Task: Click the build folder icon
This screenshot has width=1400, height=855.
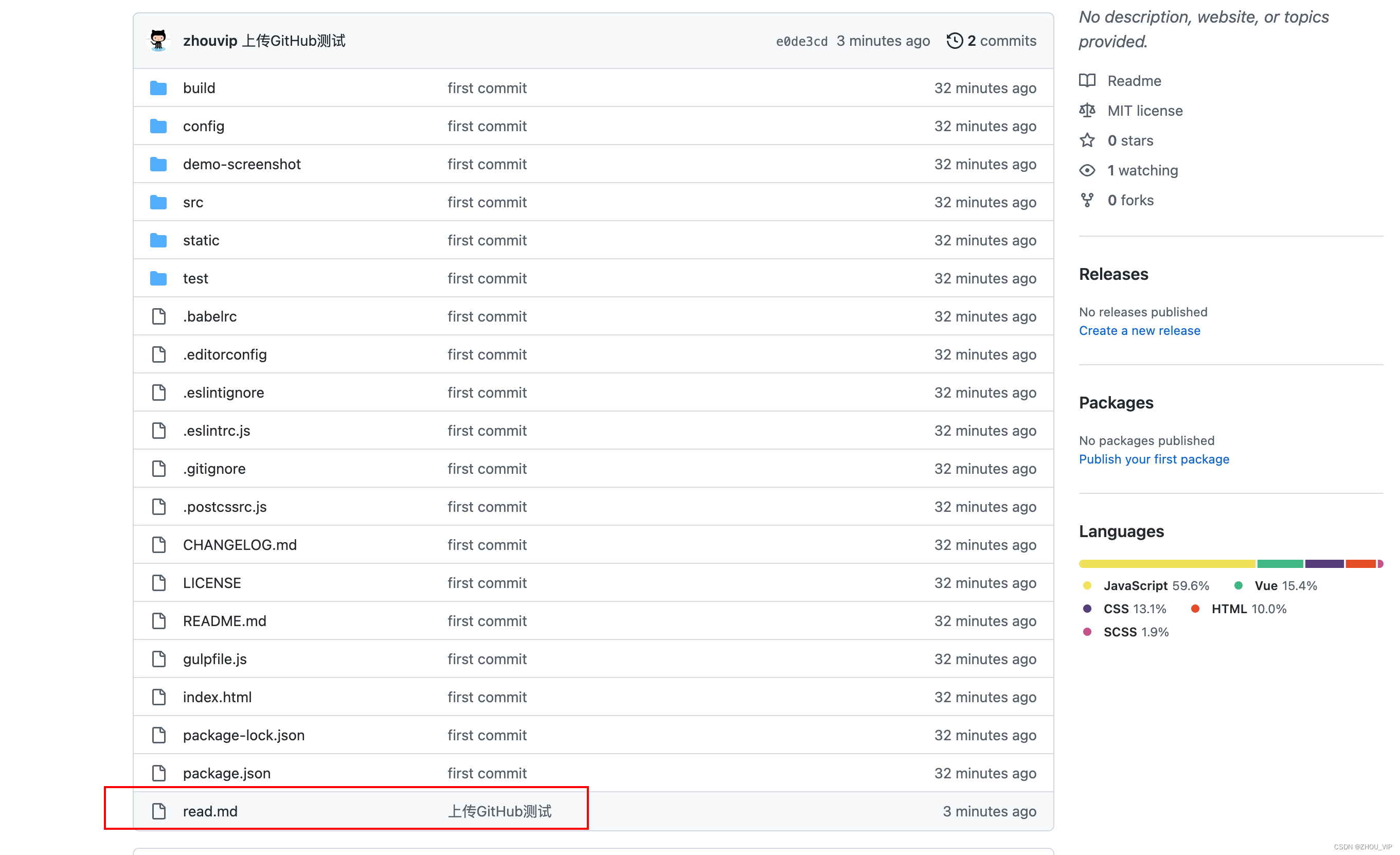Action: click(158, 88)
